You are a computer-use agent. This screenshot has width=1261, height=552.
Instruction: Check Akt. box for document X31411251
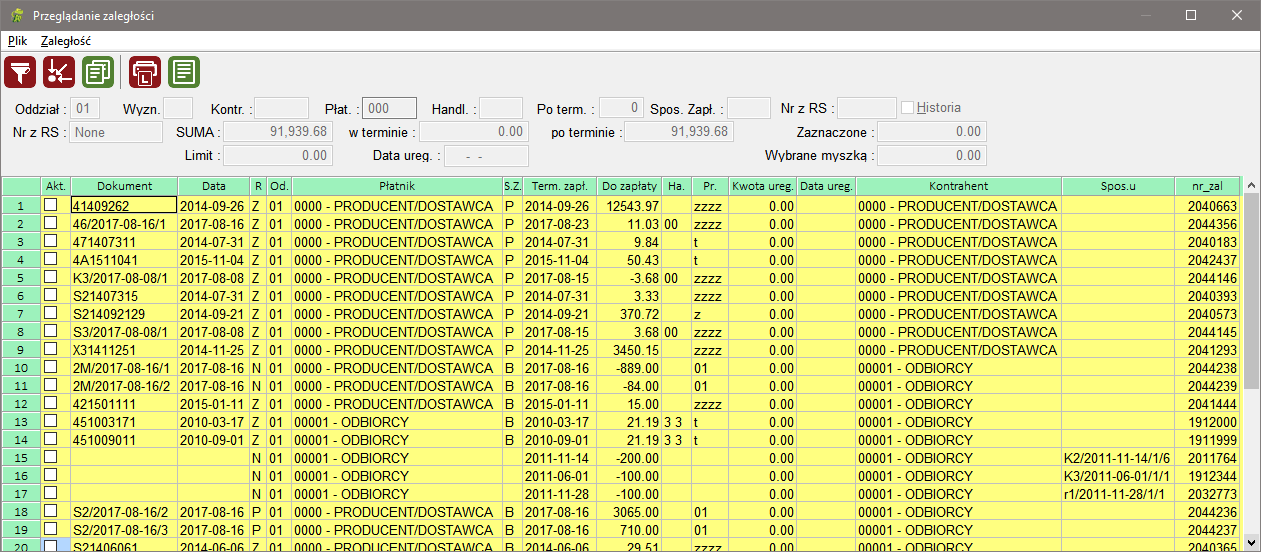point(51,349)
